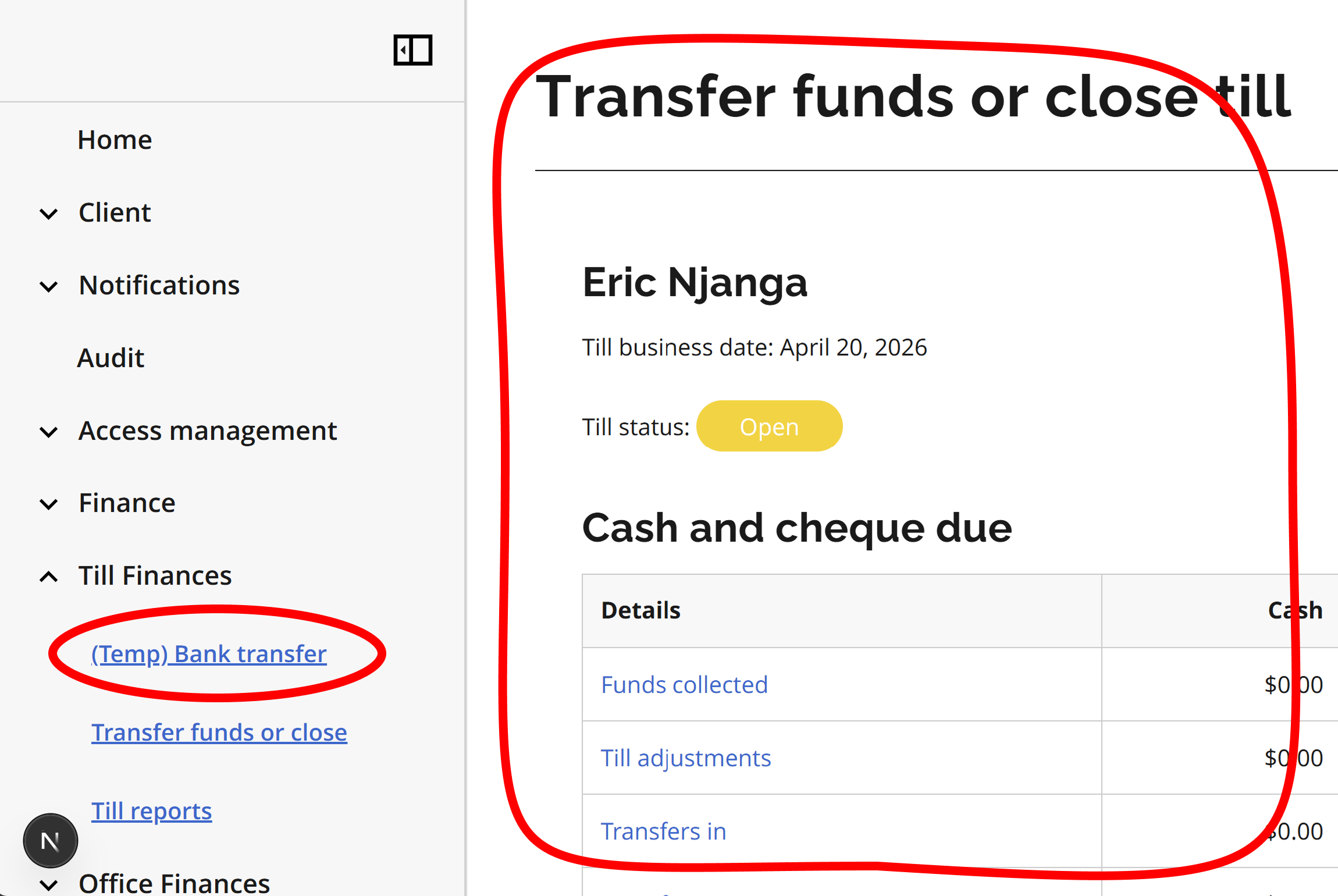The width and height of the screenshot is (1338, 896).
Task: Expand the Finance section chevron
Action: tap(49, 504)
